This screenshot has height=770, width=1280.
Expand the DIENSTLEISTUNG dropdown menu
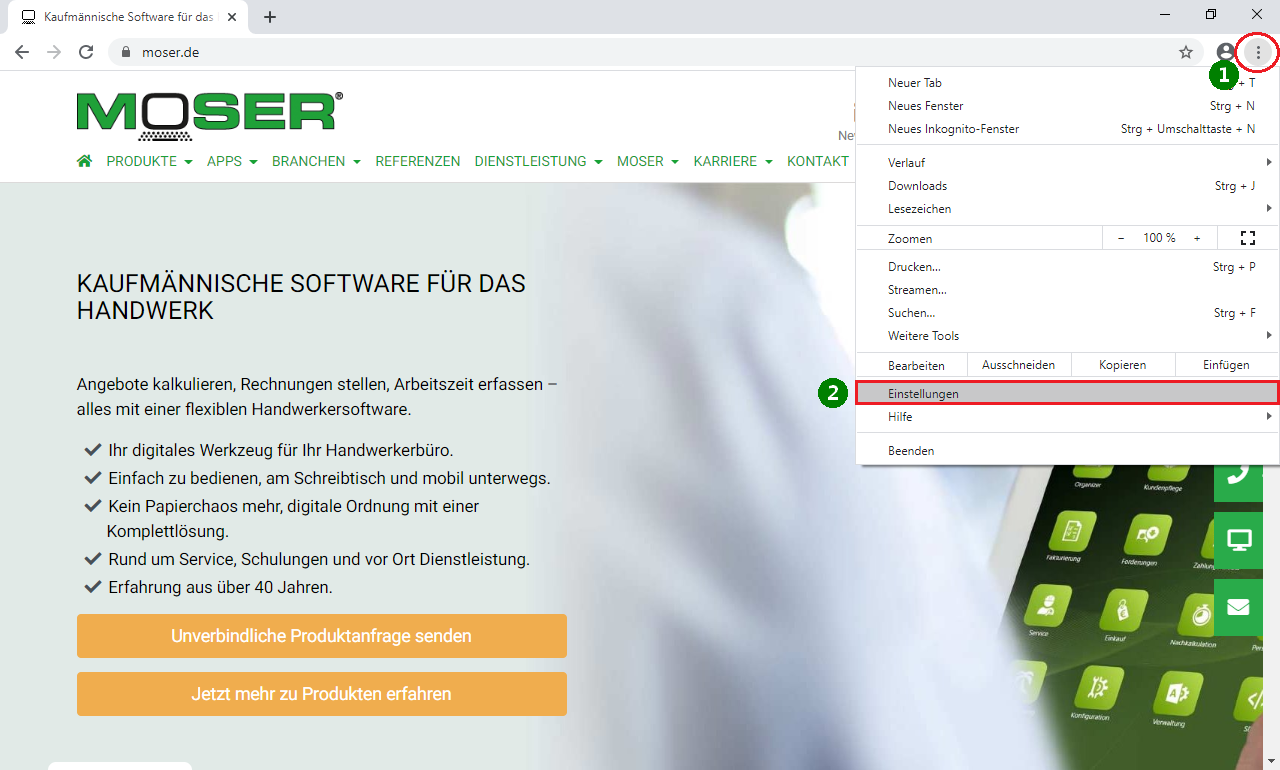click(x=538, y=161)
